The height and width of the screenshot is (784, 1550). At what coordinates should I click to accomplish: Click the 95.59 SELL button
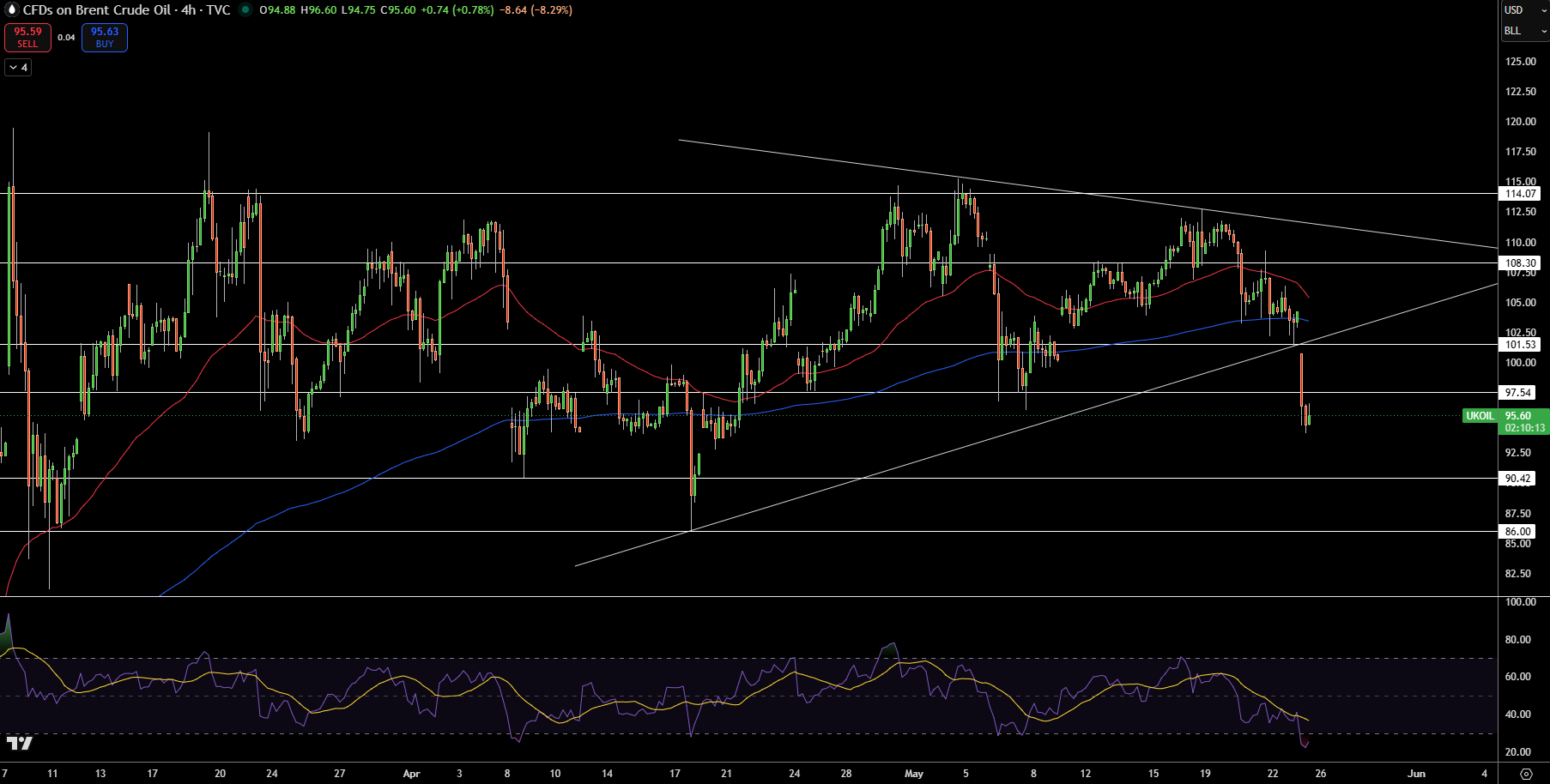(x=27, y=38)
